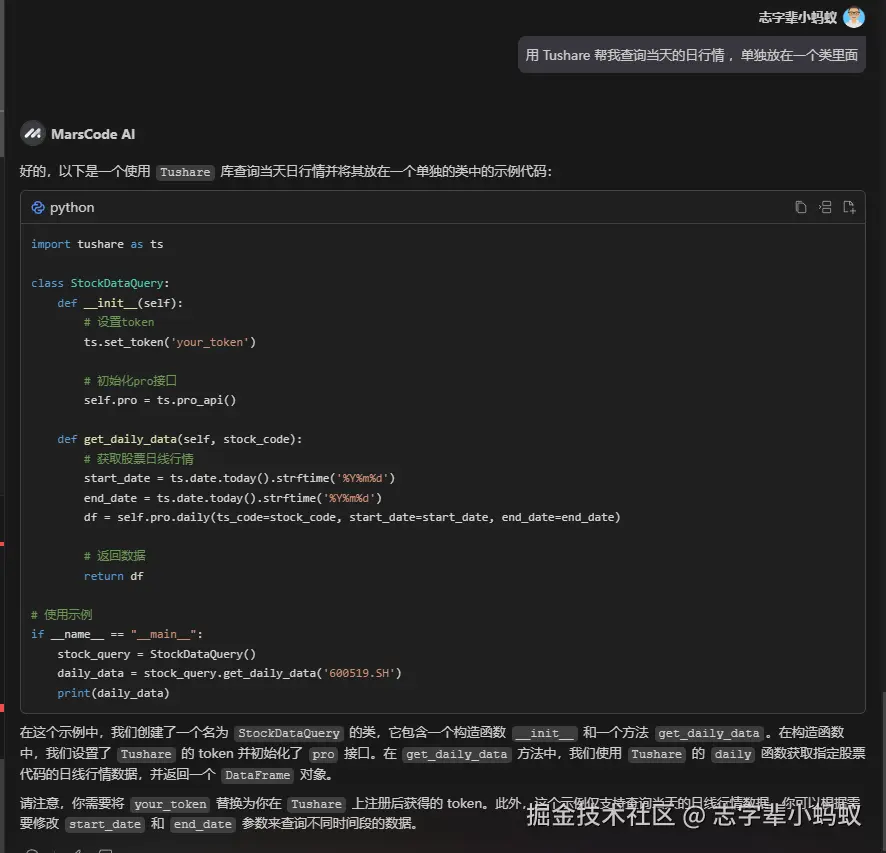
Task: Insert code at cursor icon
Action: (x=825, y=207)
